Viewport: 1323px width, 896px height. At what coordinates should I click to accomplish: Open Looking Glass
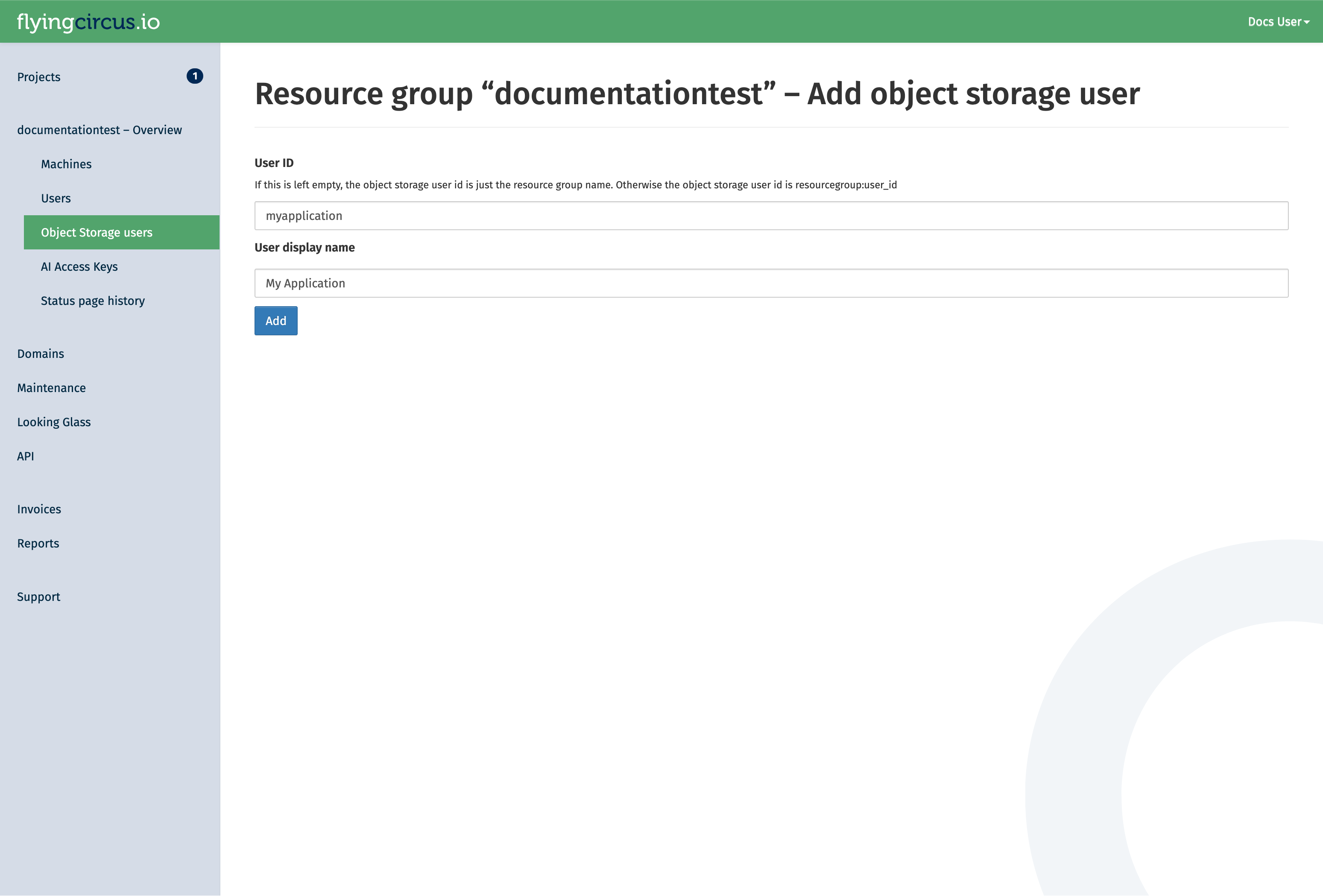[x=54, y=422]
